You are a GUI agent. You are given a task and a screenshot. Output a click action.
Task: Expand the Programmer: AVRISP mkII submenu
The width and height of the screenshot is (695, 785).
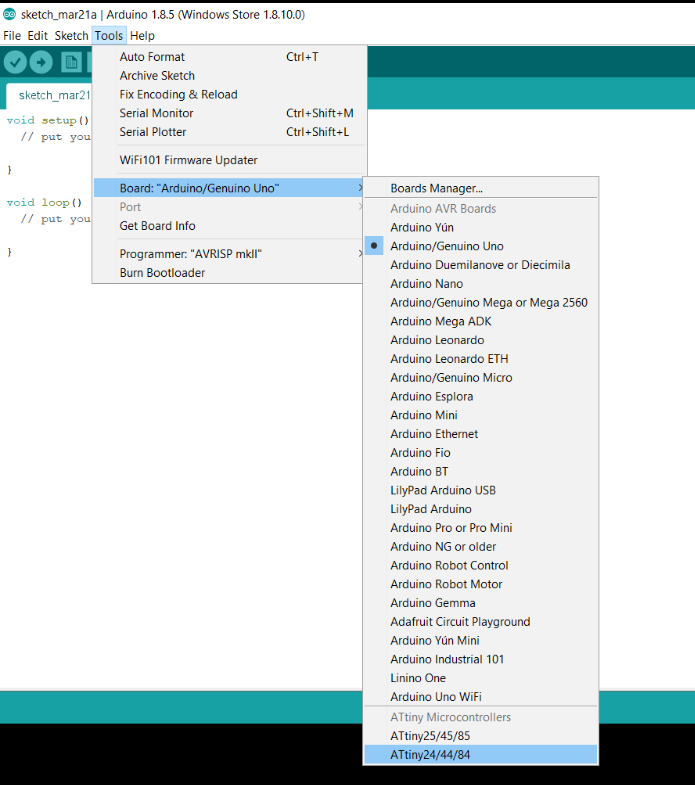(230, 254)
